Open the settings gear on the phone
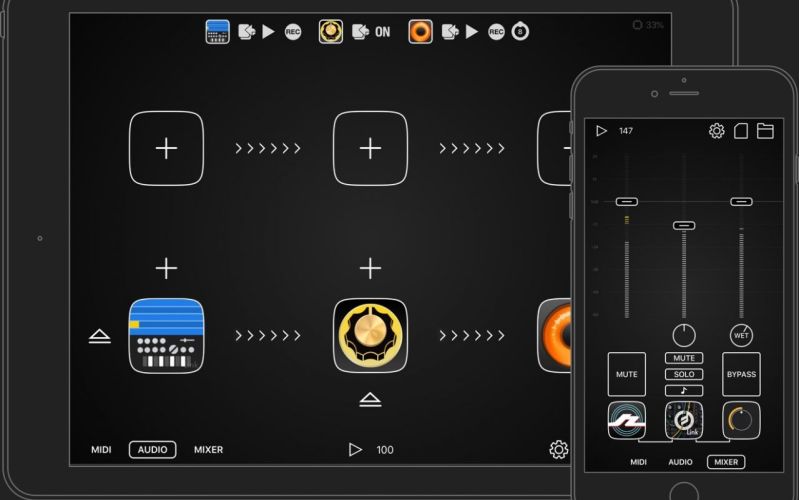The width and height of the screenshot is (800, 500). 716,131
